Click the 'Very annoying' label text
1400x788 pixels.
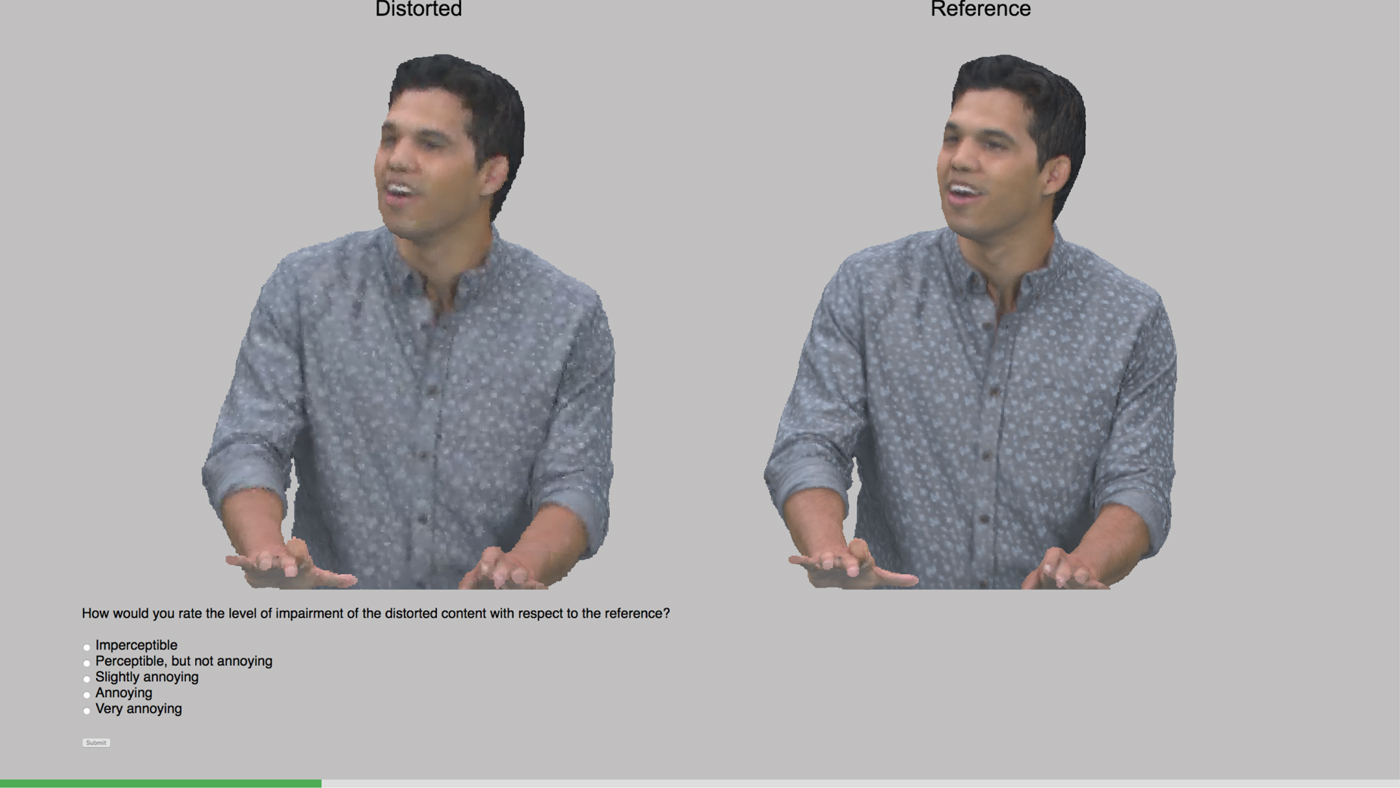(138, 709)
